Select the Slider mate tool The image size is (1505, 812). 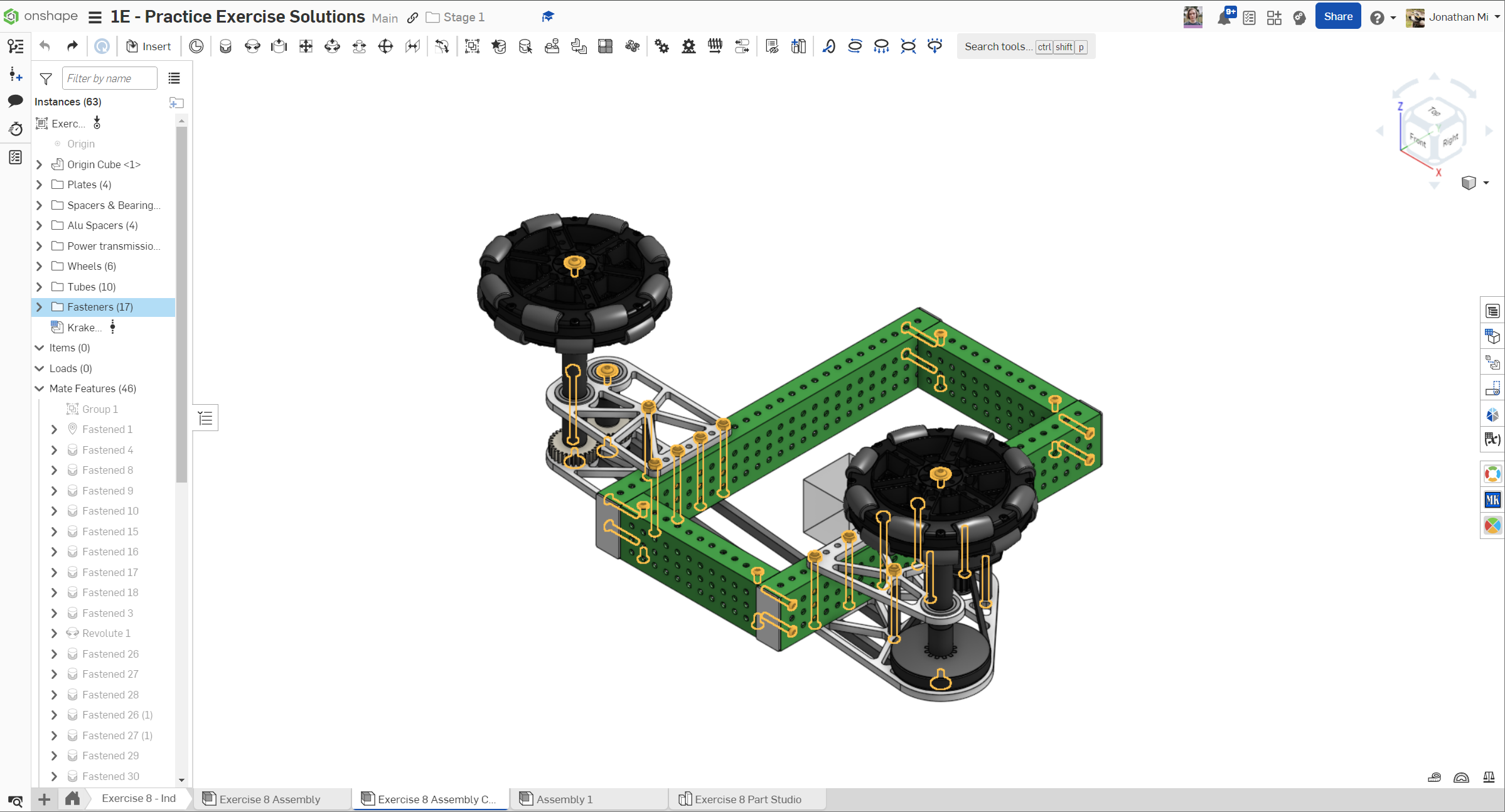click(279, 46)
